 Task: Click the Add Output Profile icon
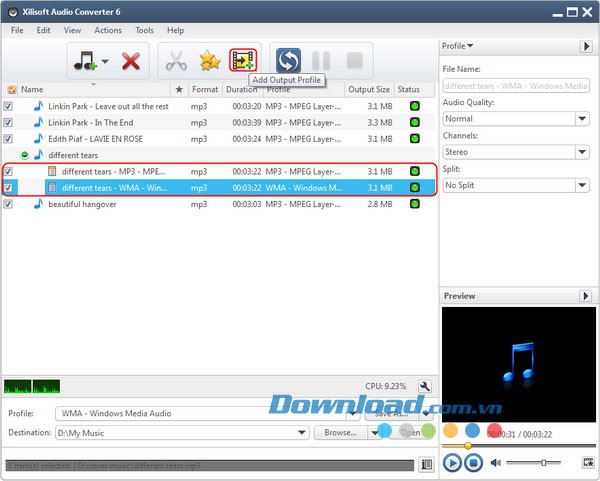coord(243,60)
